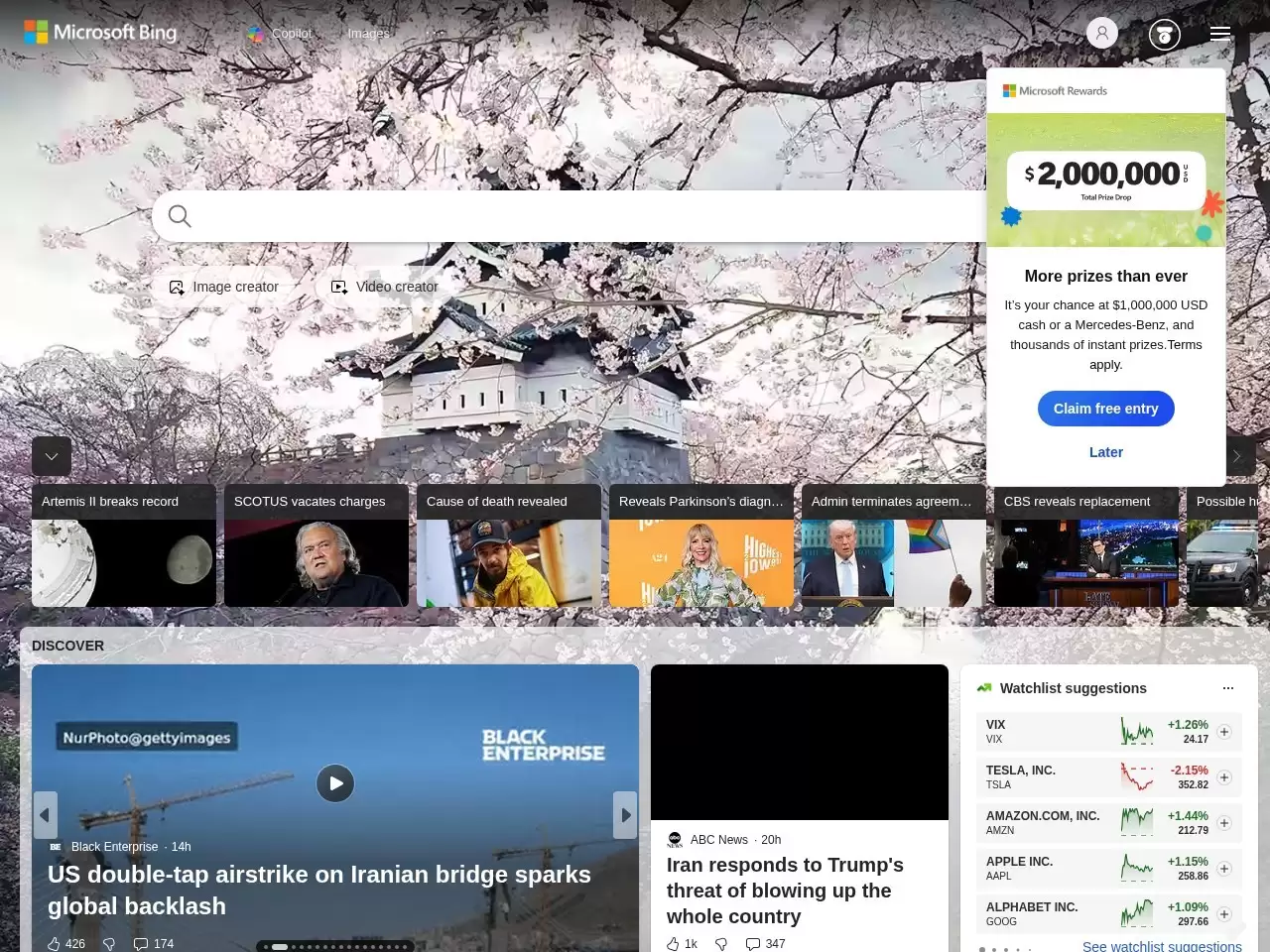Add VIX to watchlist

(1224, 732)
